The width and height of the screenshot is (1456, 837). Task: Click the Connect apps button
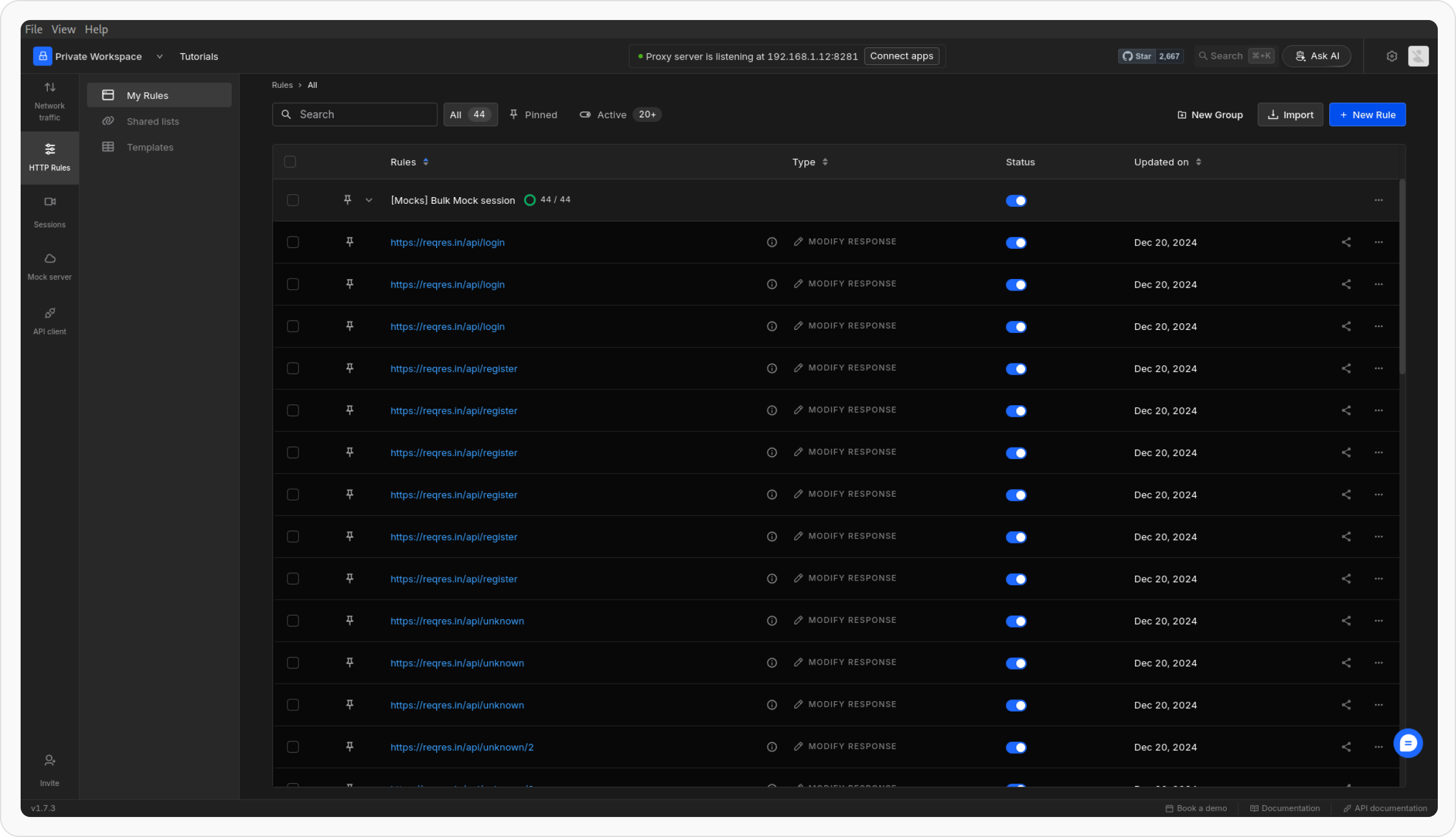click(902, 56)
